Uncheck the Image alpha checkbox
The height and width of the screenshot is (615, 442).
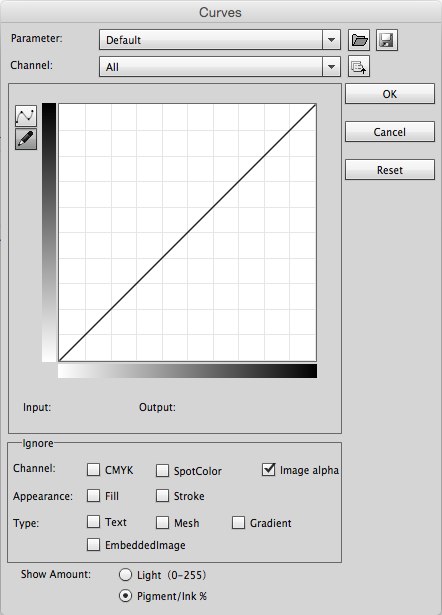tap(269, 469)
